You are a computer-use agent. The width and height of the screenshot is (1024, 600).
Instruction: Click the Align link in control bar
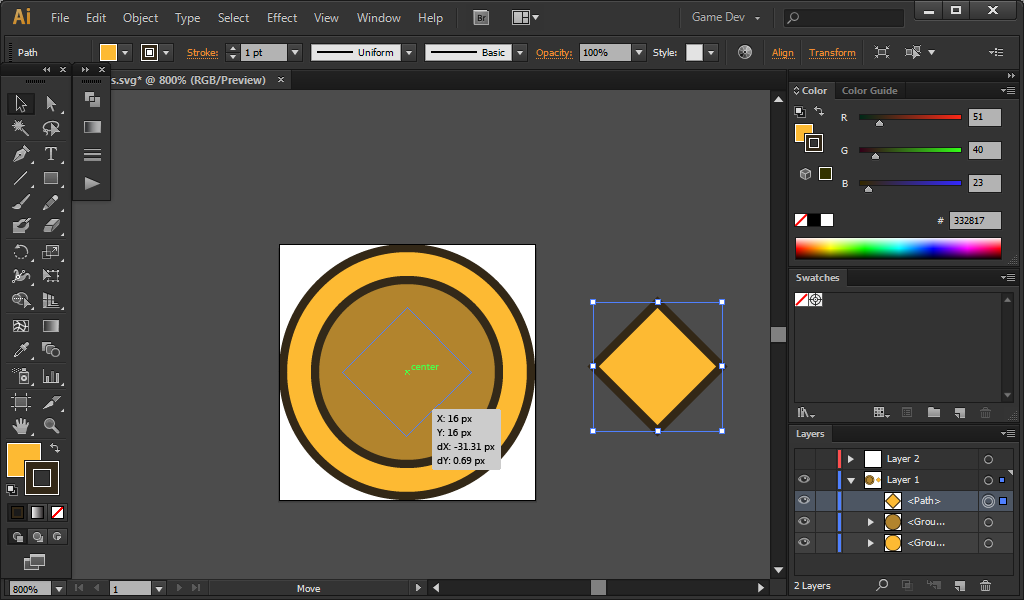click(x=783, y=52)
